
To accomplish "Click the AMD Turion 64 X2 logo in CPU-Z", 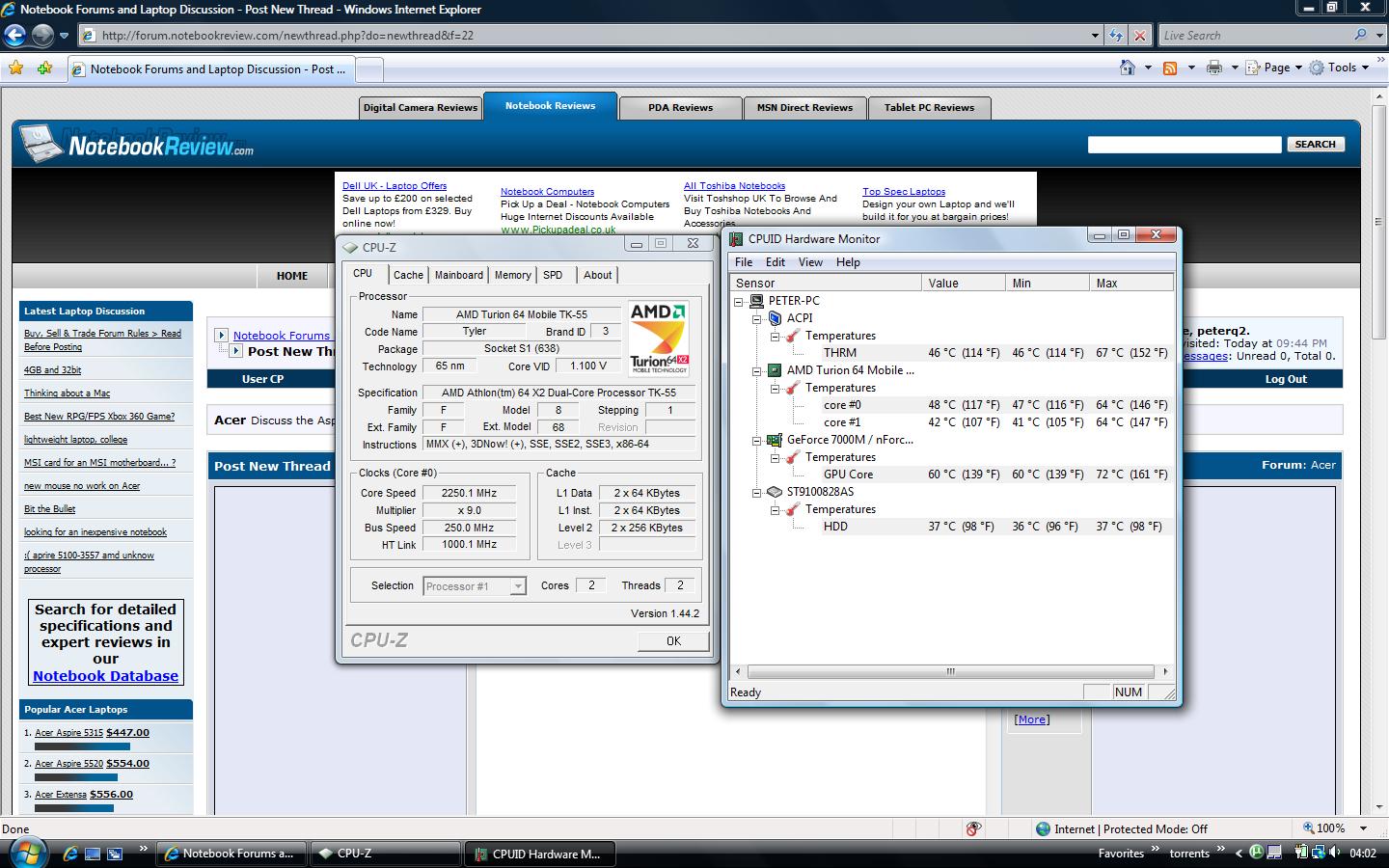I will [659, 338].
